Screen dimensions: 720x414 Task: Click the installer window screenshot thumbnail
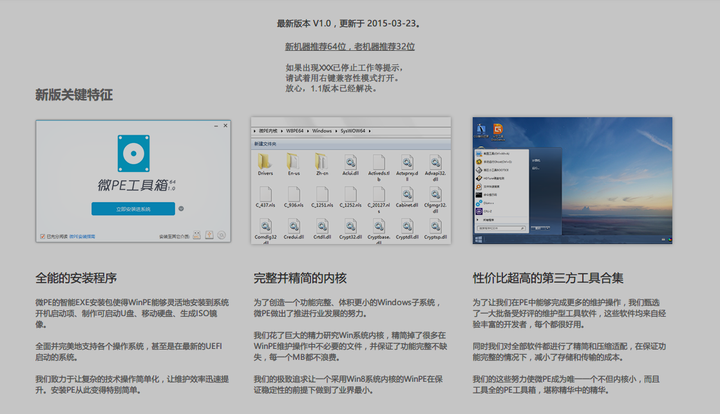click(x=133, y=181)
